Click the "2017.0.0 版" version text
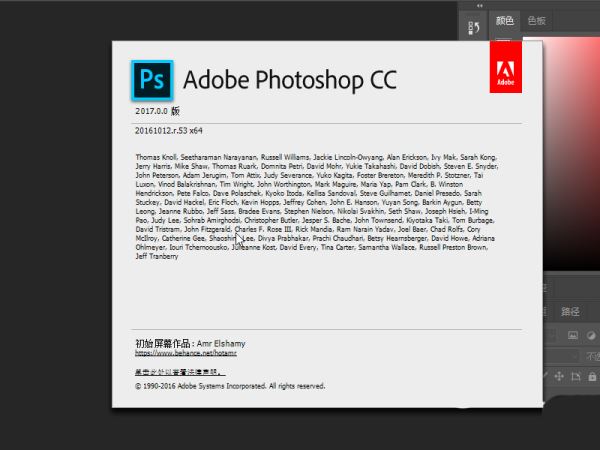Image resolution: width=600 pixels, height=450 pixels. click(157, 111)
